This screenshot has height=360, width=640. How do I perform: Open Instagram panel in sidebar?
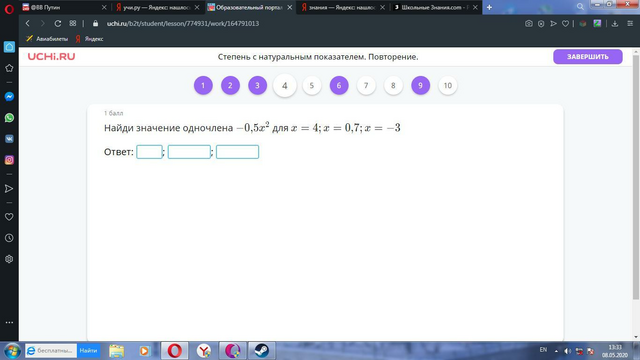[x=9, y=160]
